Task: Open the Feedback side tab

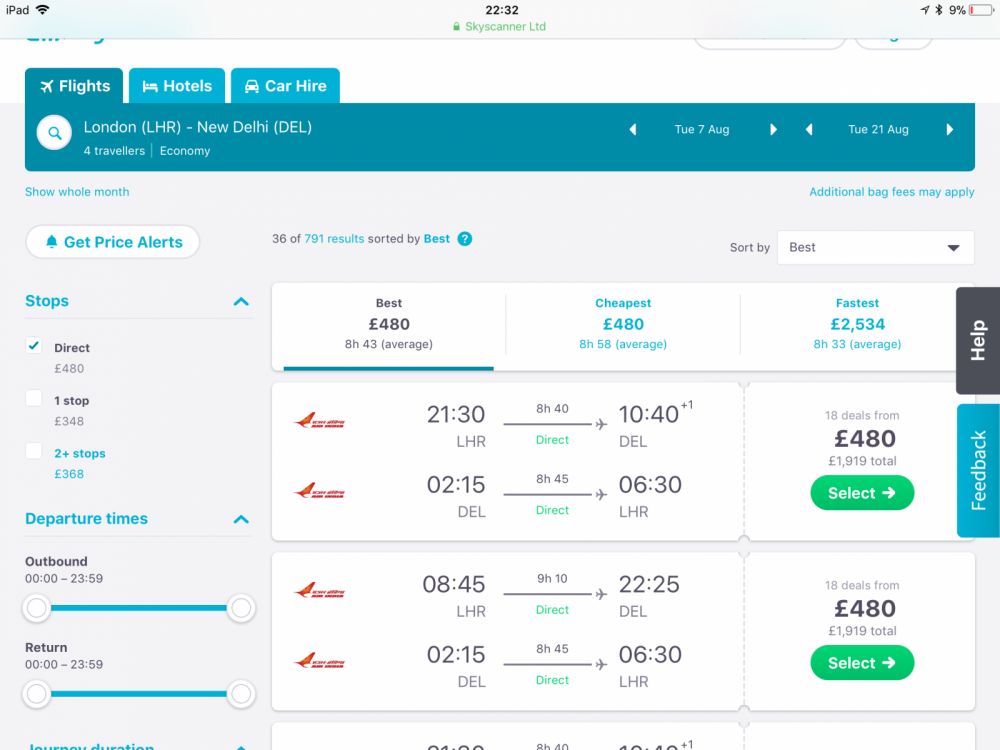Action: pyautogui.click(x=978, y=471)
